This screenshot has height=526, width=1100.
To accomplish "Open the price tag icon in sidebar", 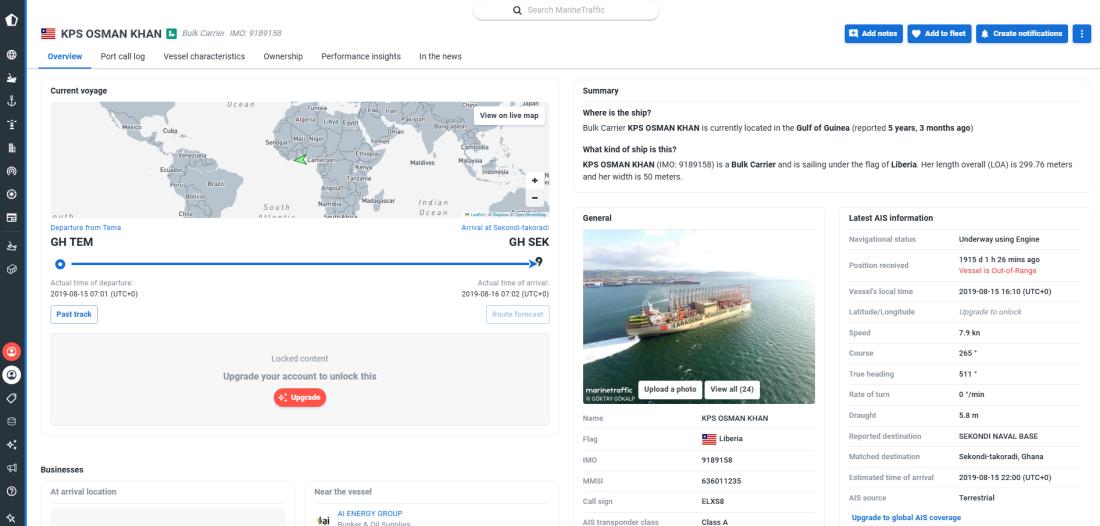I will 11,398.
